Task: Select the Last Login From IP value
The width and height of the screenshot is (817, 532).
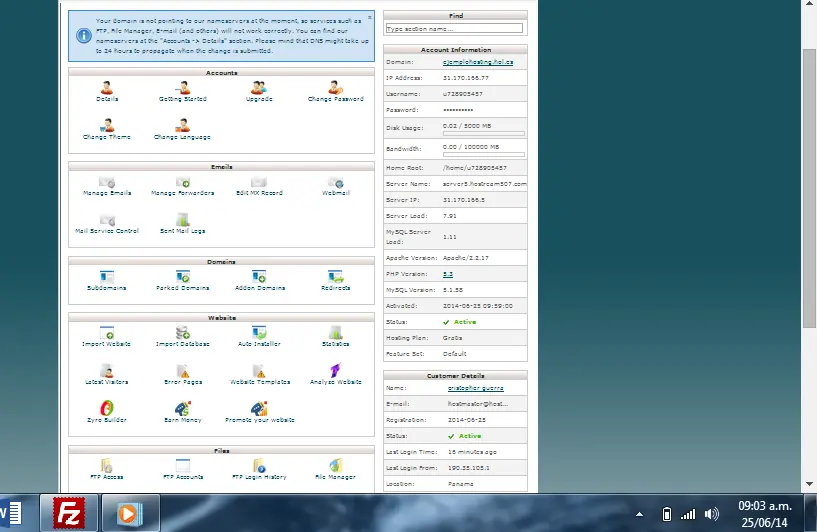Action: tap(469, 468)
